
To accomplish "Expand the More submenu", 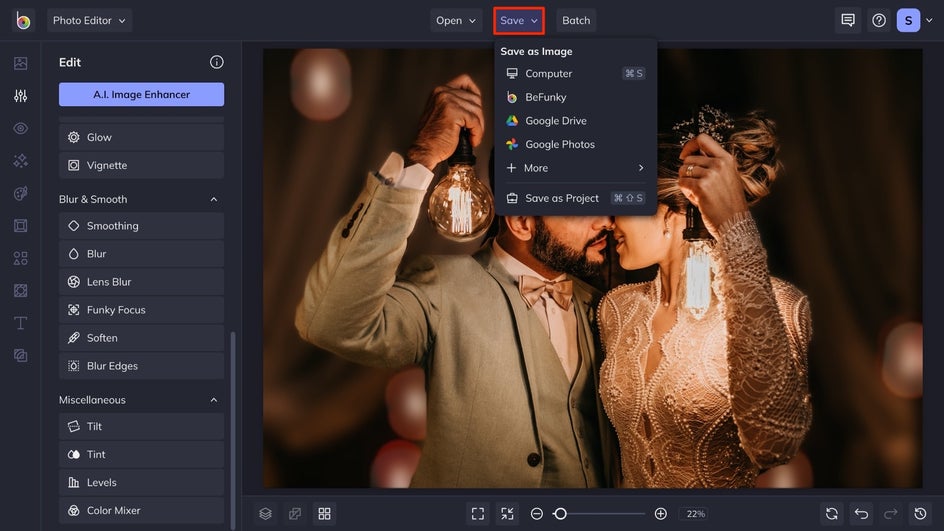I will (575, 168).
